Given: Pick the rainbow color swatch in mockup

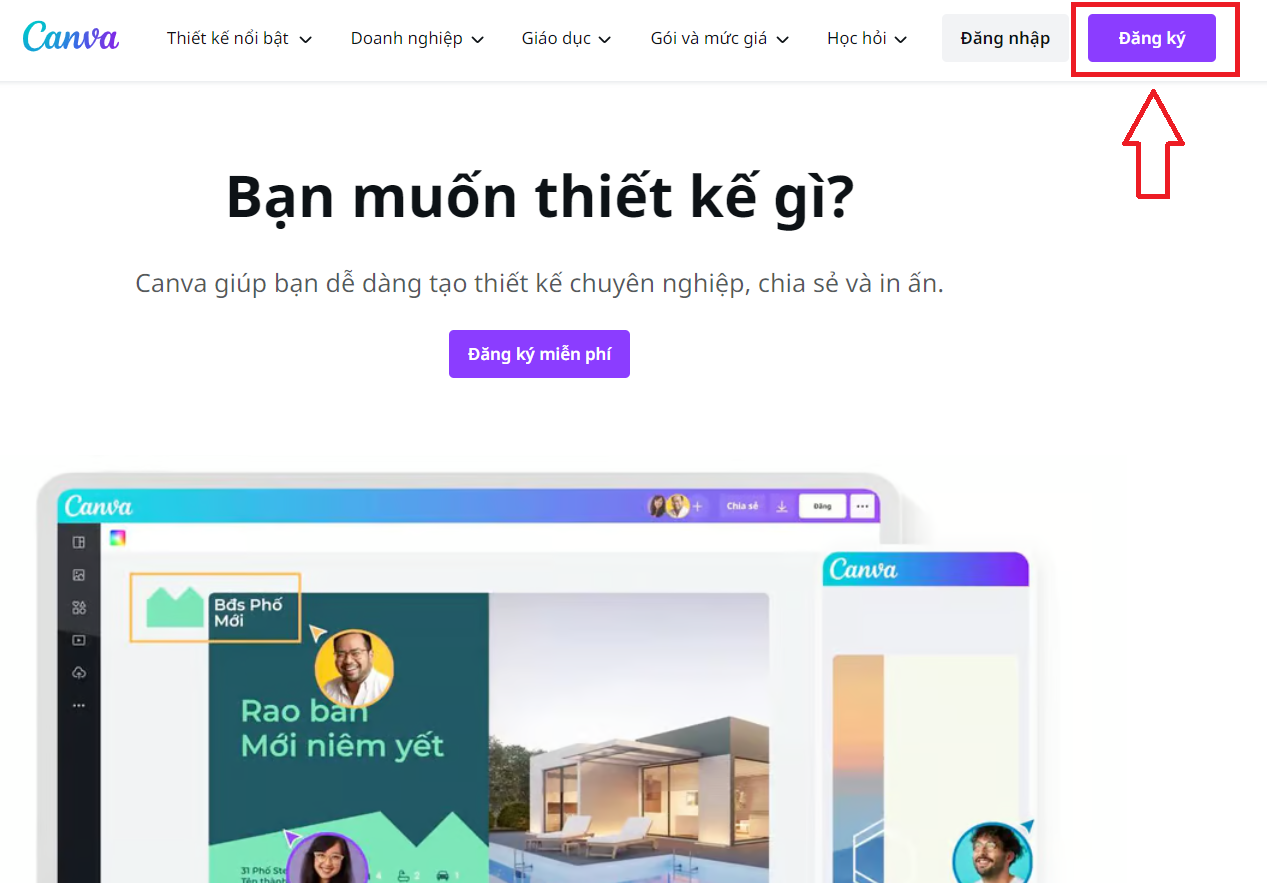Looking at the screenshot, I should coord(118,538).
